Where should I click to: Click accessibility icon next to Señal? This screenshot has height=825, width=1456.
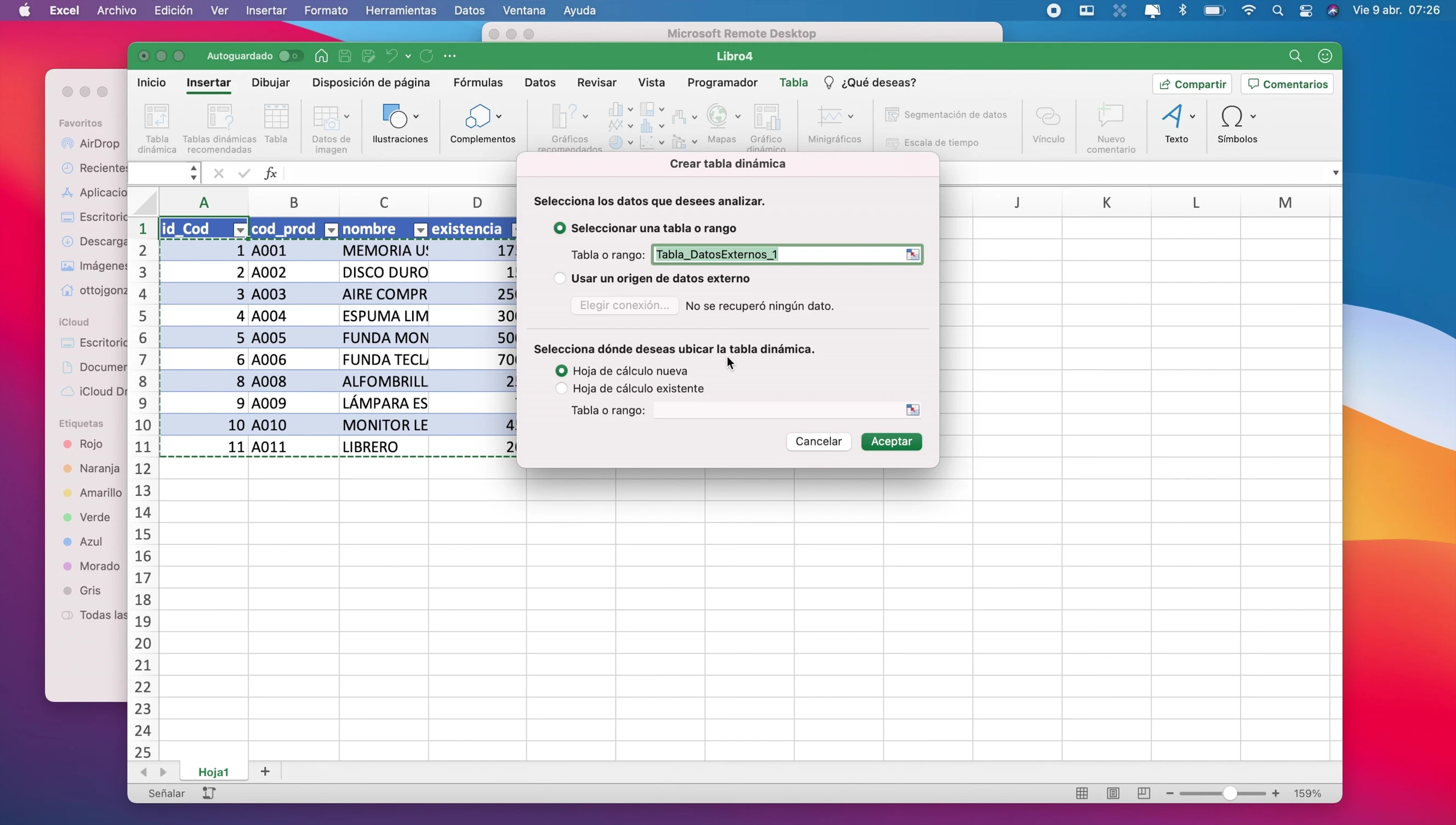pyautogui.click(x=209, y=793)
